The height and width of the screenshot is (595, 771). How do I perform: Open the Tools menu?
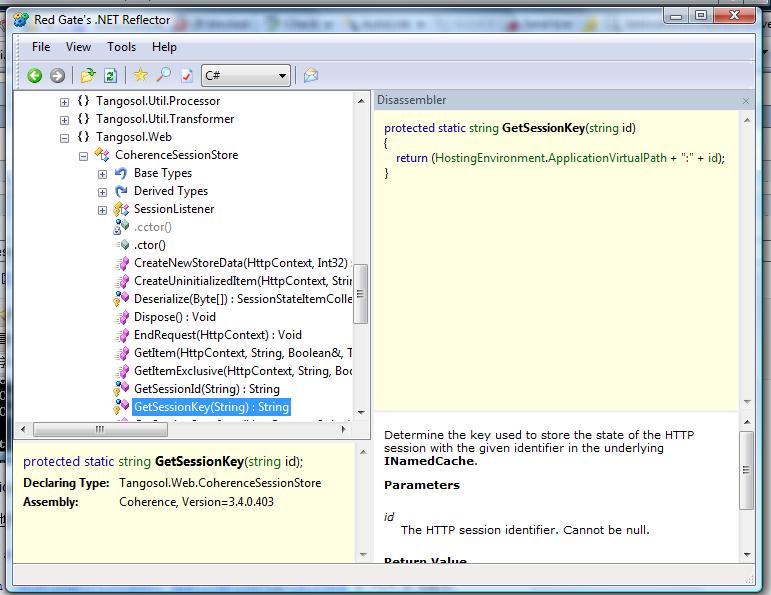[x=121, y=47]
